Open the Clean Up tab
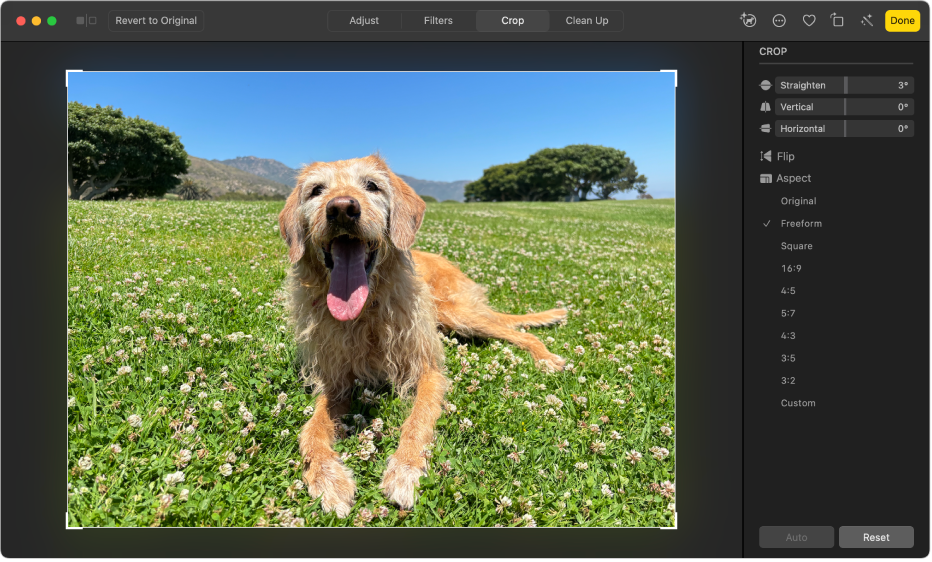 pyautogui.click(x=586, y=20)
